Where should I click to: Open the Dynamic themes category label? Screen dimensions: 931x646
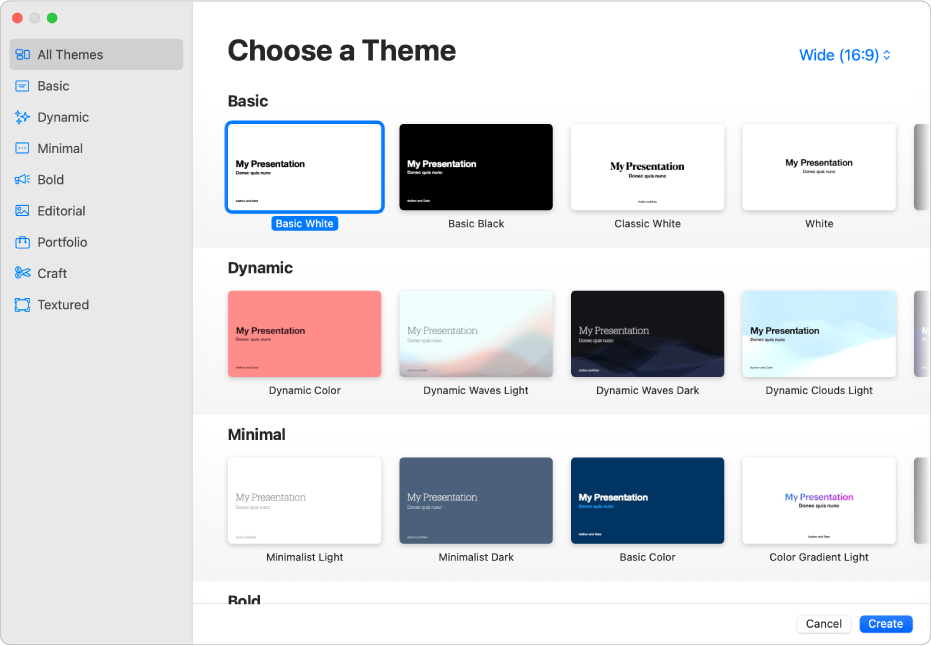pyautogui.click(x=63, y=118)
